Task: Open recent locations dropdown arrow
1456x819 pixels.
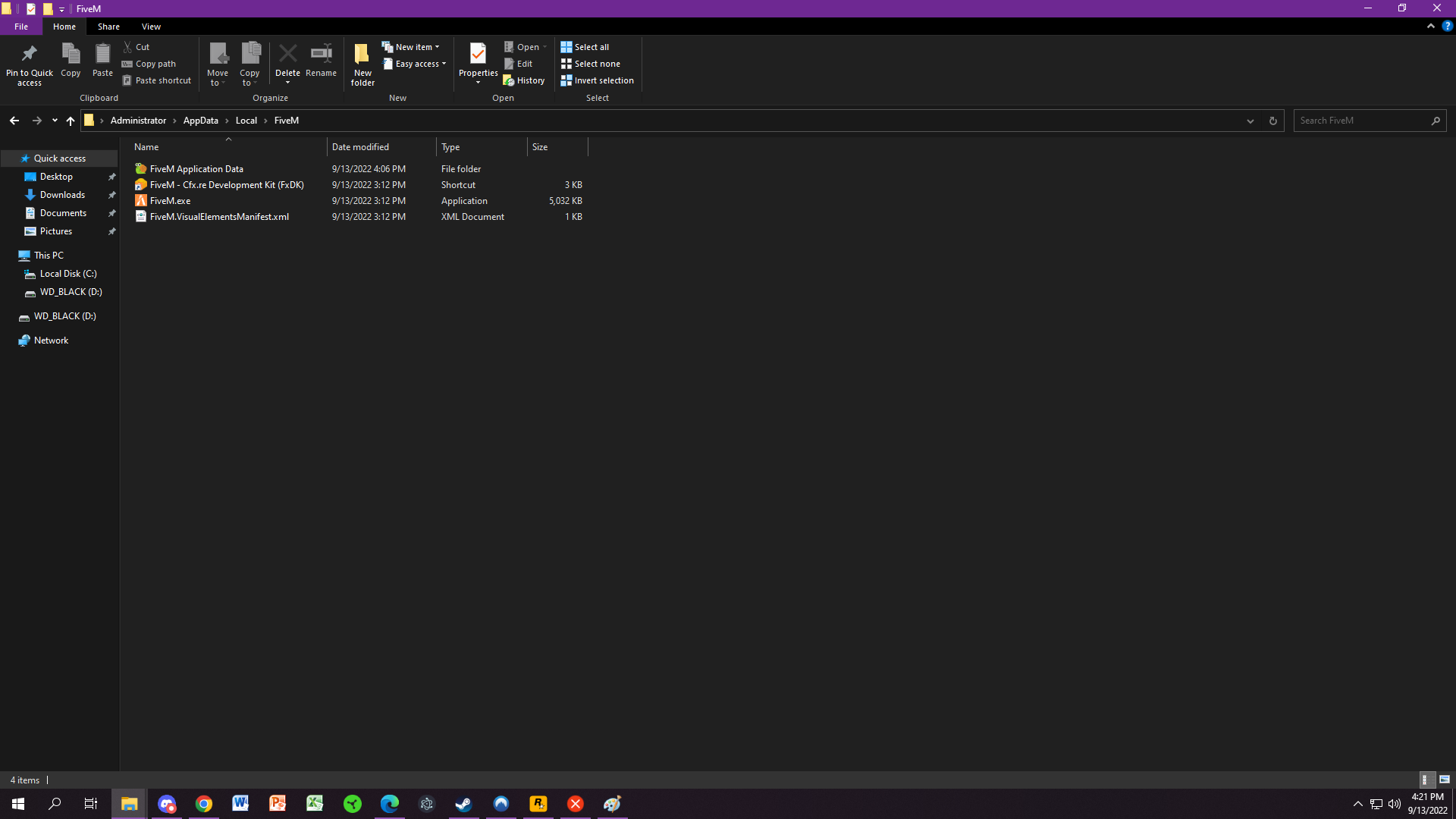Action: 55,121
